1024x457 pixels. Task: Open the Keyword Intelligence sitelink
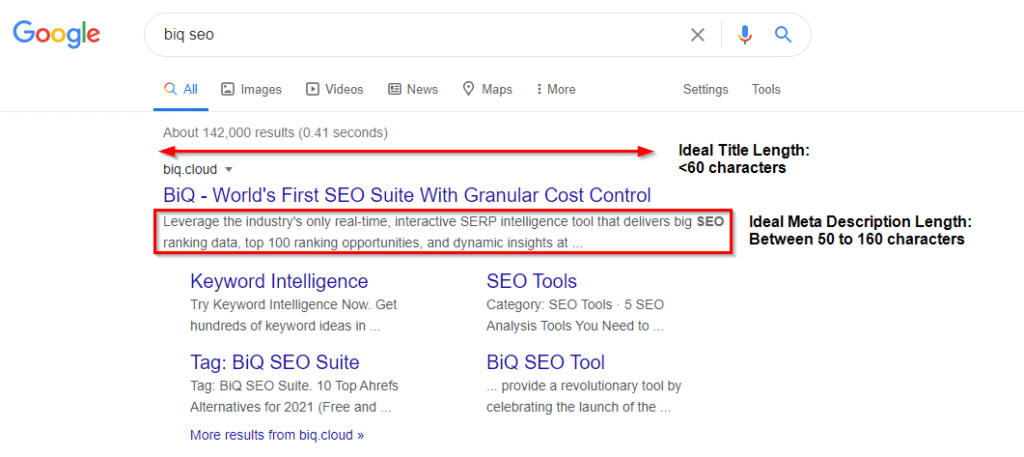pos(279,281)
